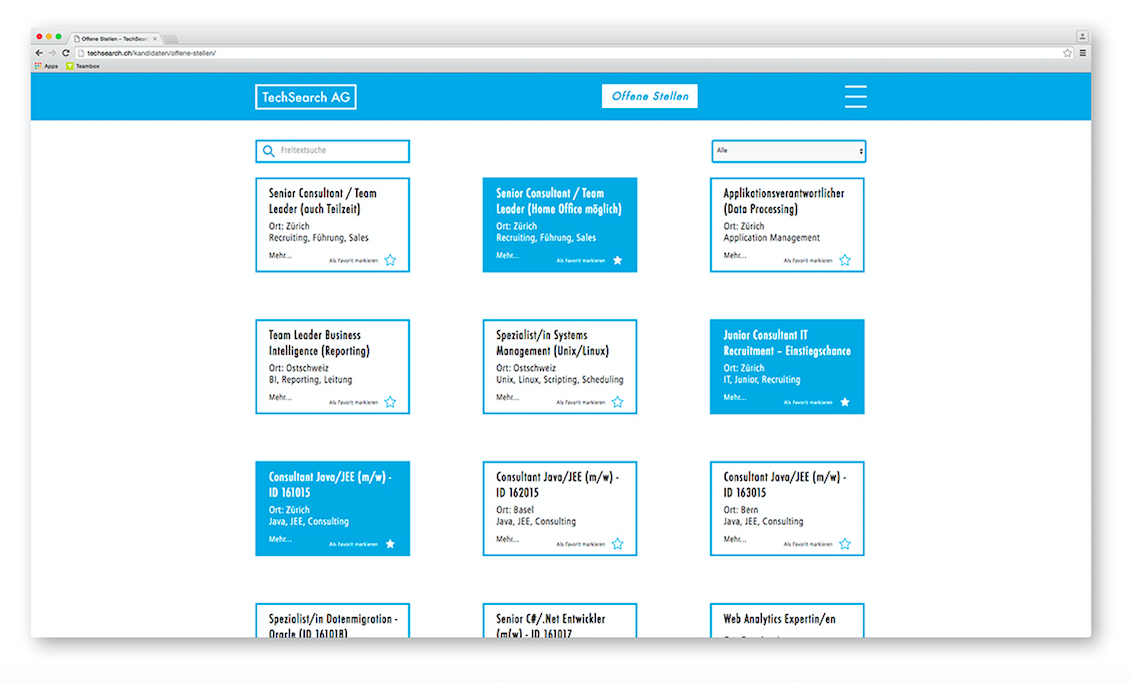Viewport: 1132px width, 682px height.
Task: Click the TechSearch AG logo link
Action: [305, 97]
